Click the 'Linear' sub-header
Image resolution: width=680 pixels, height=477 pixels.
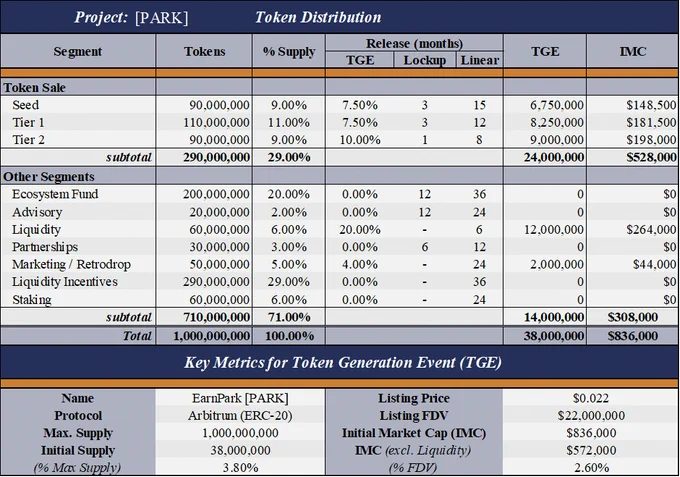click(x=480, y=60)
